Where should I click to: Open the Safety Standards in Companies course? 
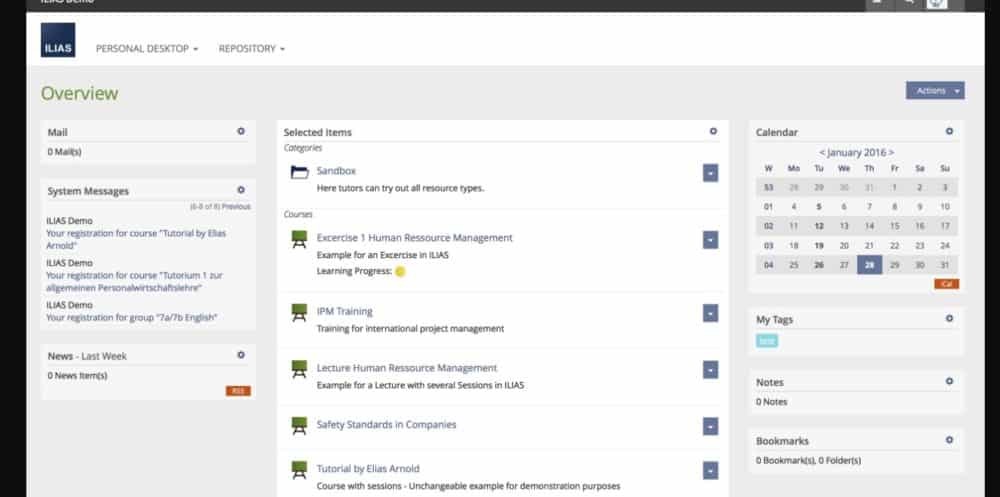point(386,425)
